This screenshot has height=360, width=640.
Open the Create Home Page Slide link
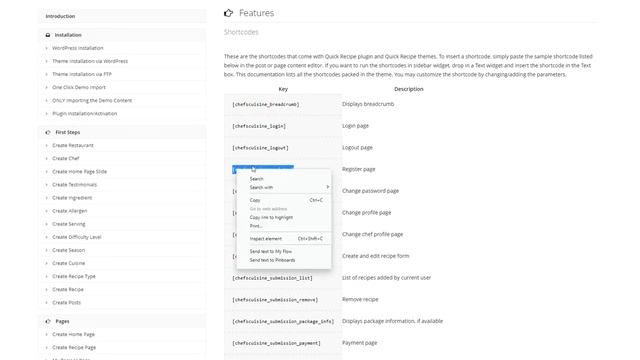click(x=80, y=171)
